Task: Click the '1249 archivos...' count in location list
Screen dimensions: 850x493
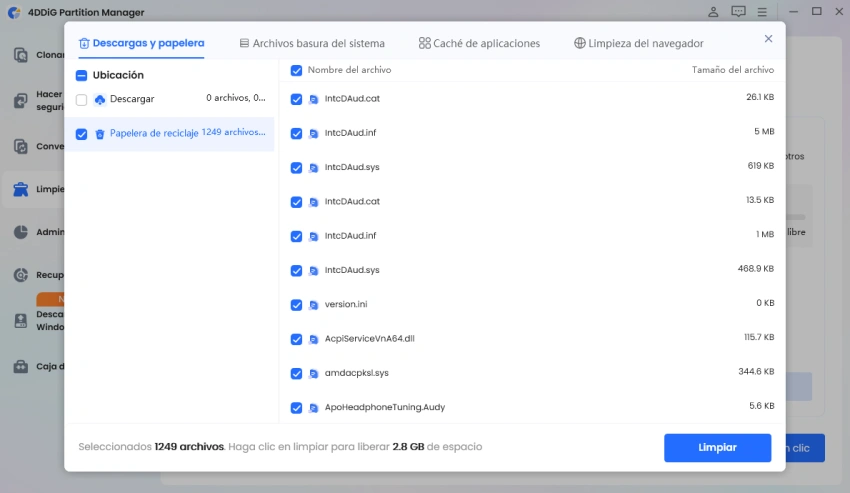Action: click(233, 132)
